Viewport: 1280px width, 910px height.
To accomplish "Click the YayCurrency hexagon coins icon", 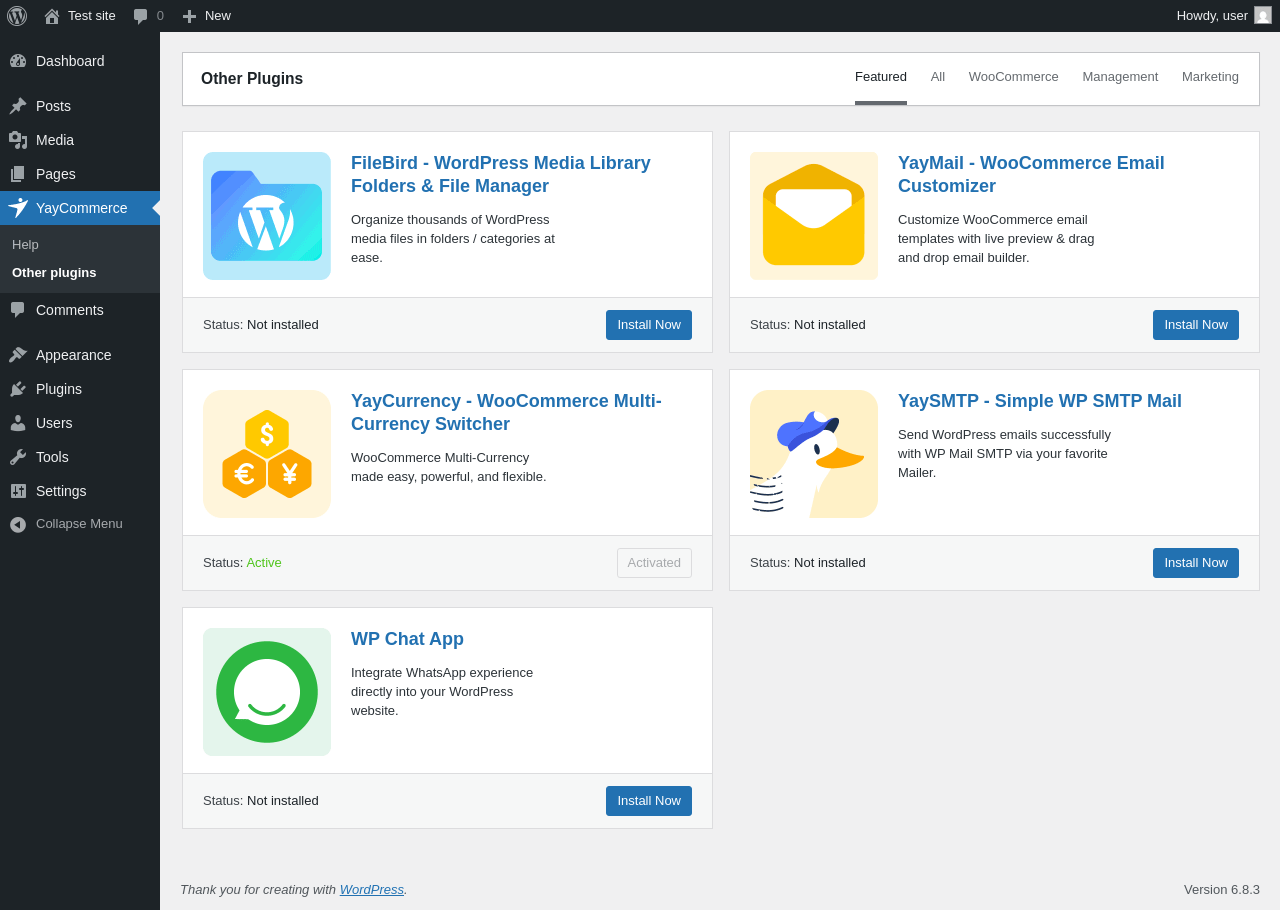I will pos(267,454).
